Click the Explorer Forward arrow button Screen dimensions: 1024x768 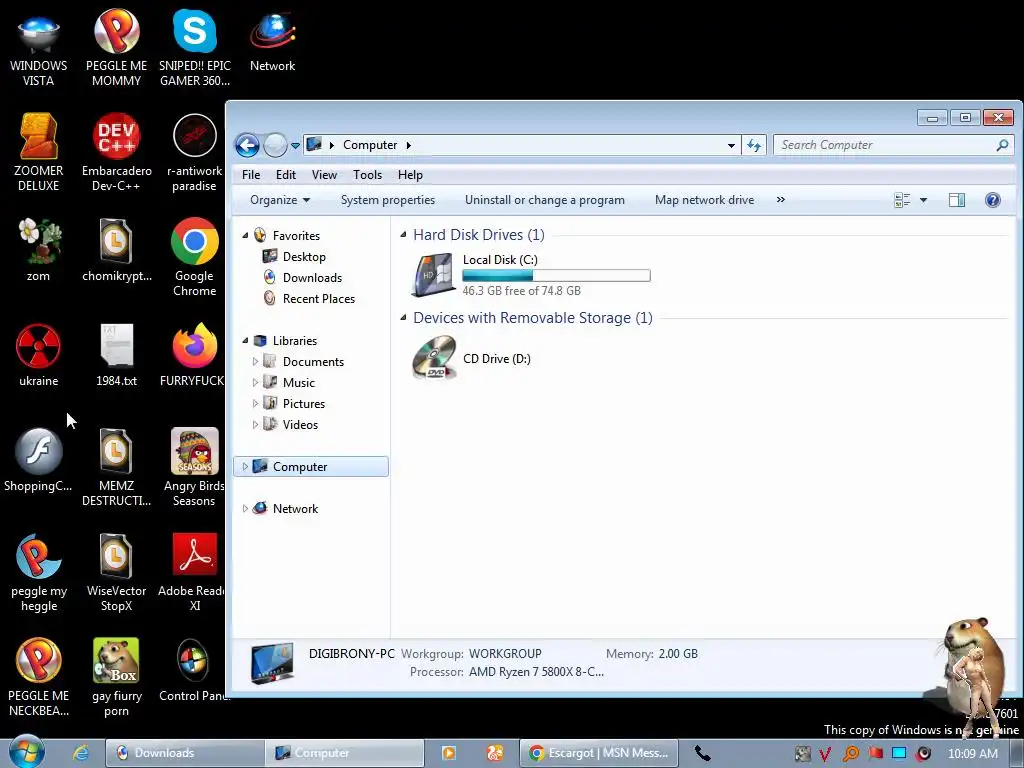coord(275,145)
